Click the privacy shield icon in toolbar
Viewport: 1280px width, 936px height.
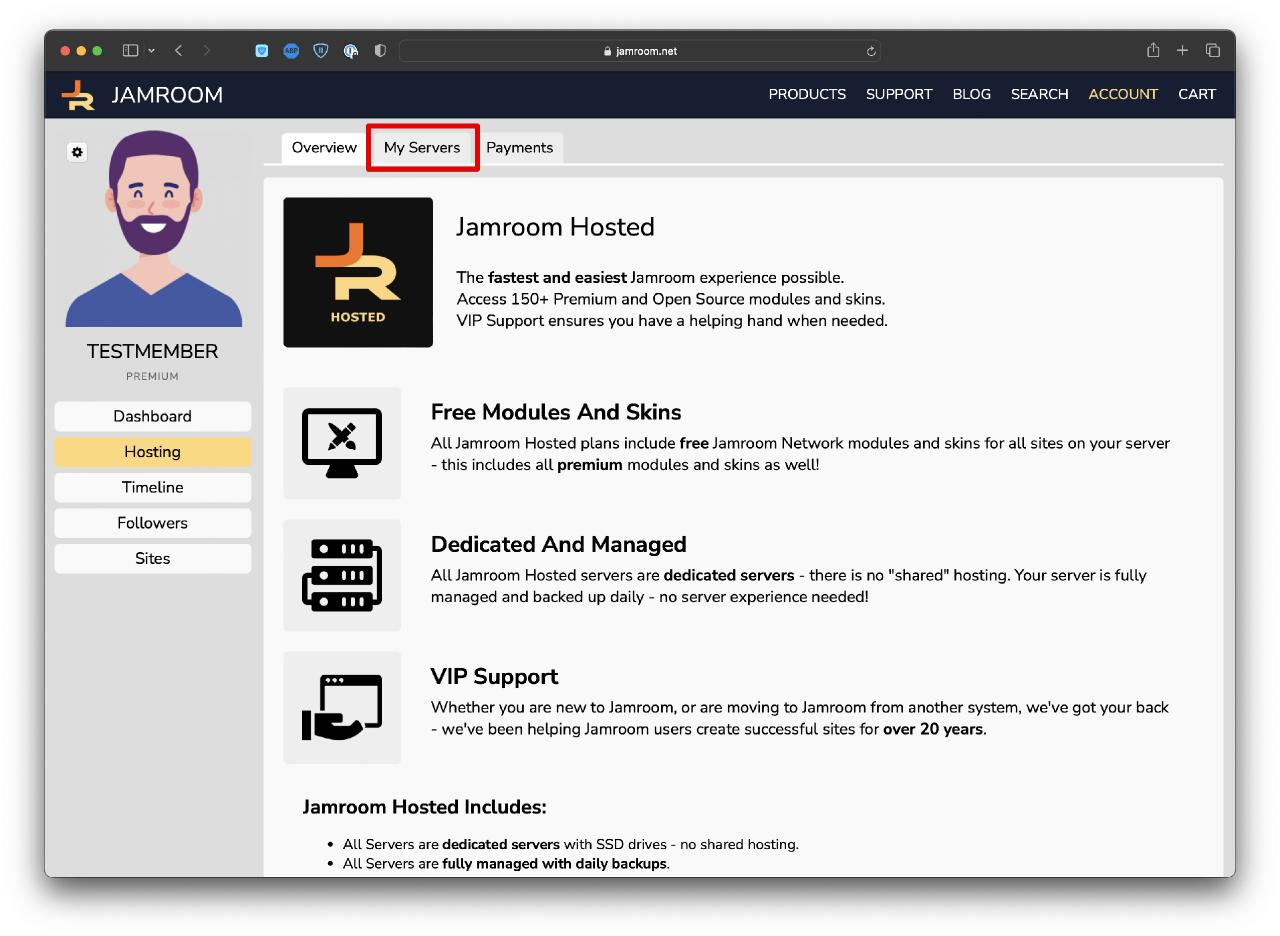pyautogui.click(x=380, y=50)
